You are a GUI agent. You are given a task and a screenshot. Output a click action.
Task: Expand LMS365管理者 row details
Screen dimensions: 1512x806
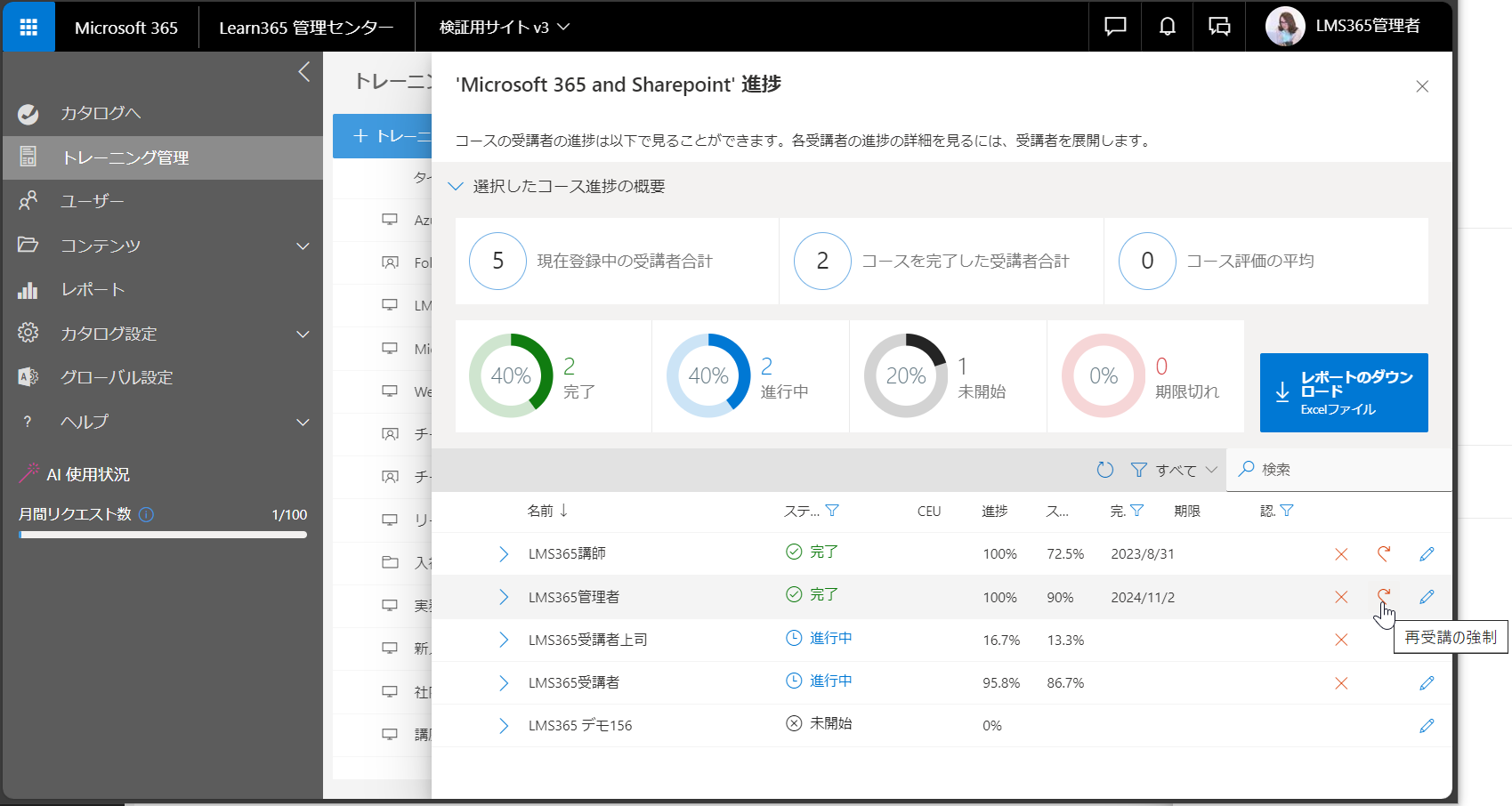504,597
